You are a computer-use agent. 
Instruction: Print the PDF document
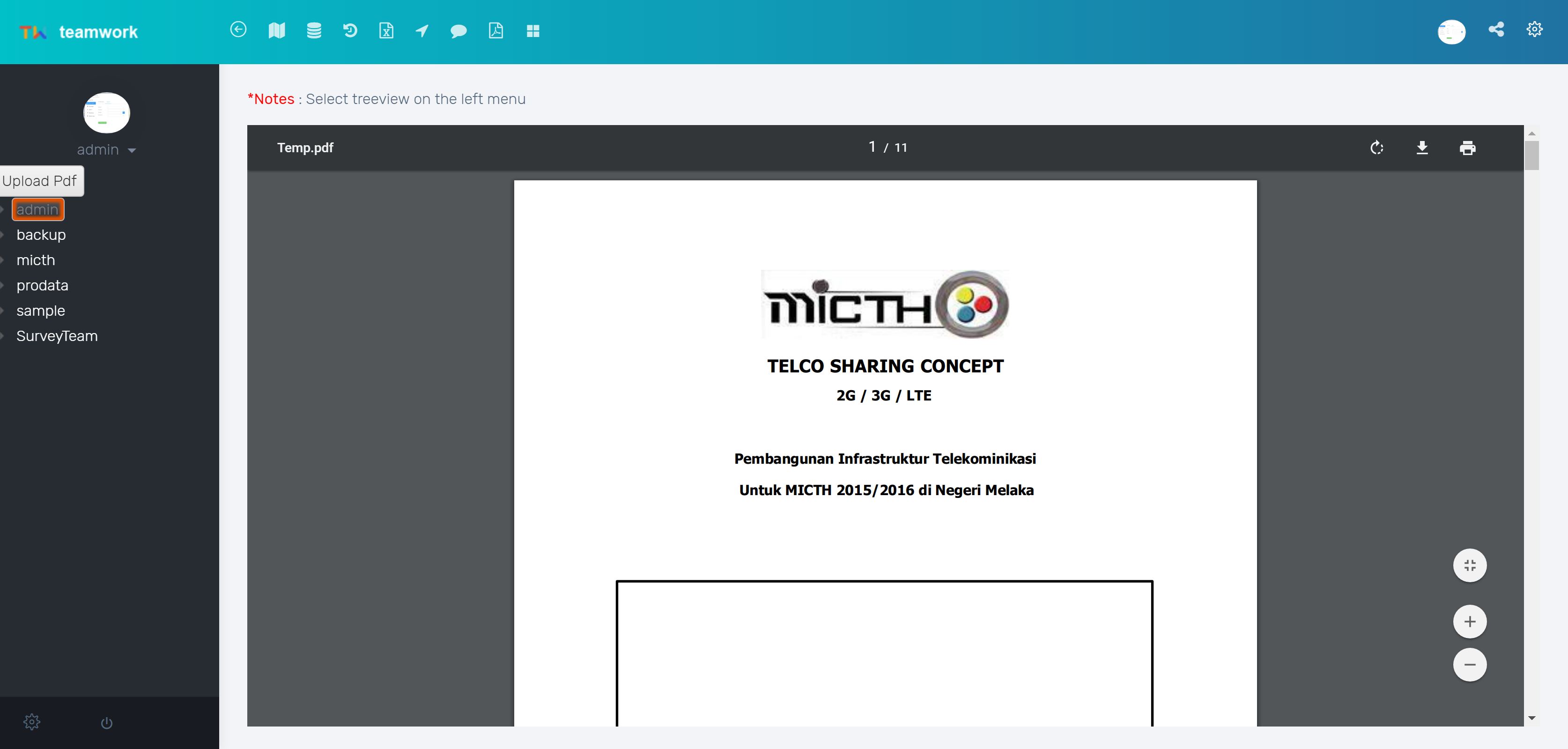(x=1467, y=148)
